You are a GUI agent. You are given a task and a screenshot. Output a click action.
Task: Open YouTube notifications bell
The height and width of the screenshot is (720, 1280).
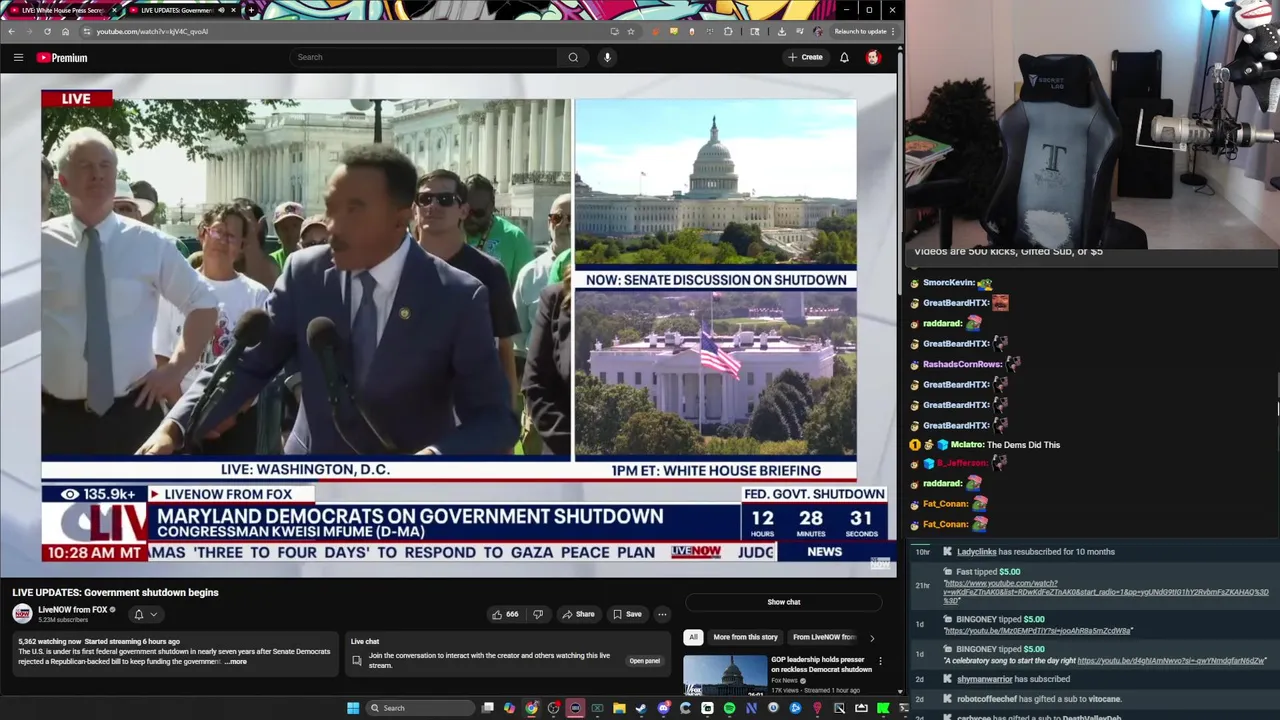(x=844, y=57)
